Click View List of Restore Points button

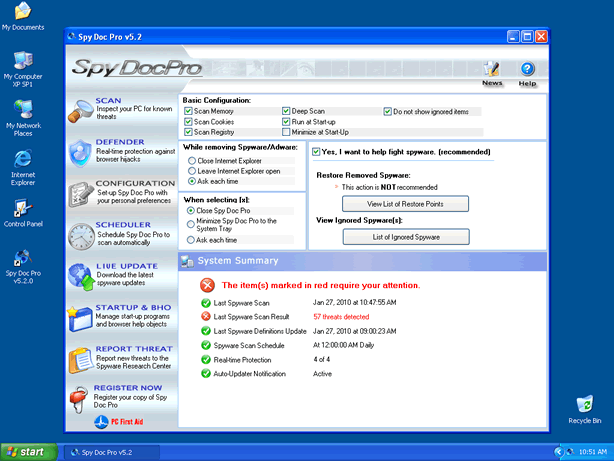click(x=391, y=203)
